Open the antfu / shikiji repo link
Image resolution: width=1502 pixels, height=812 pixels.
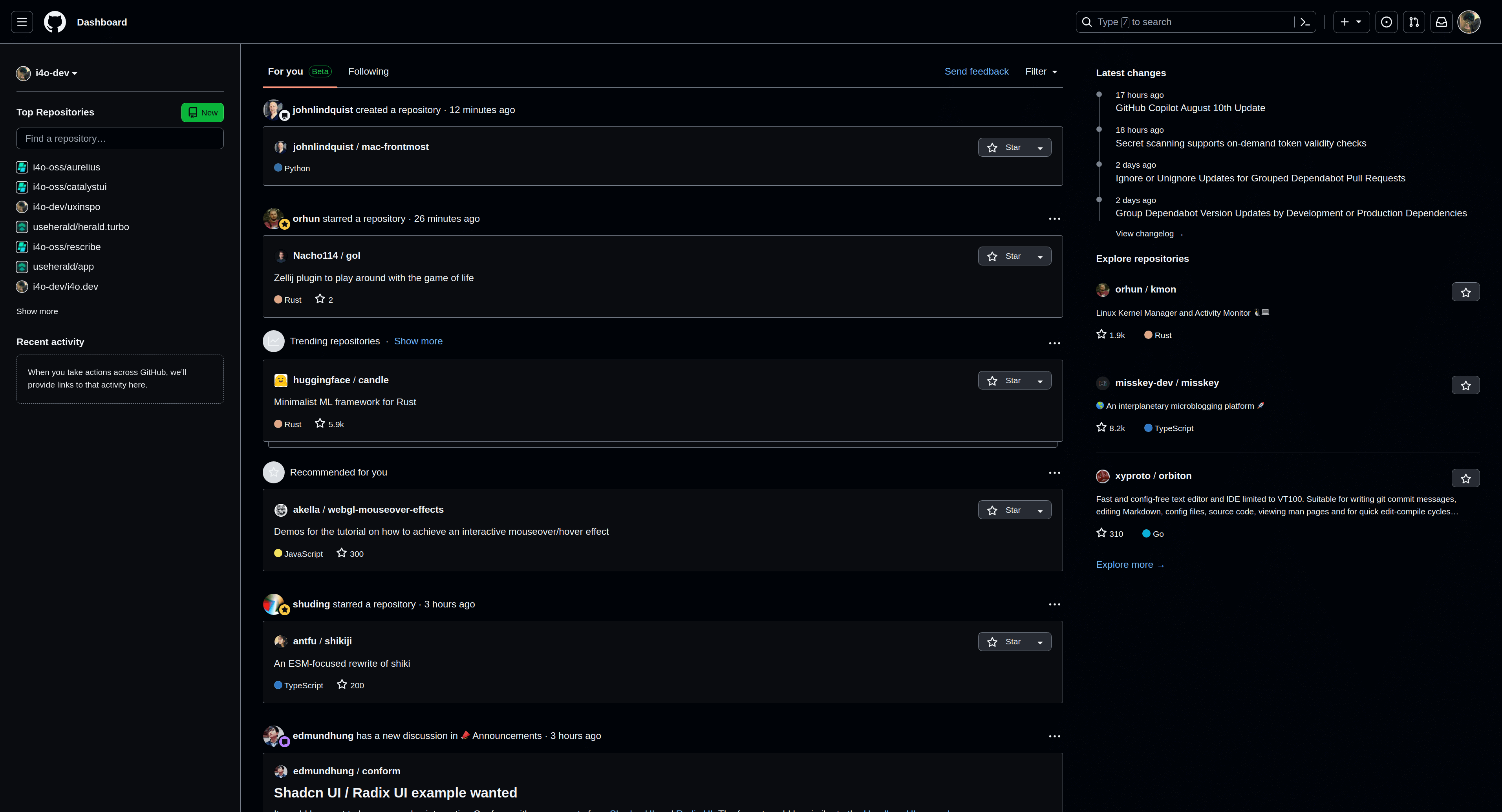pyautogui.click(x=322, y=641)
